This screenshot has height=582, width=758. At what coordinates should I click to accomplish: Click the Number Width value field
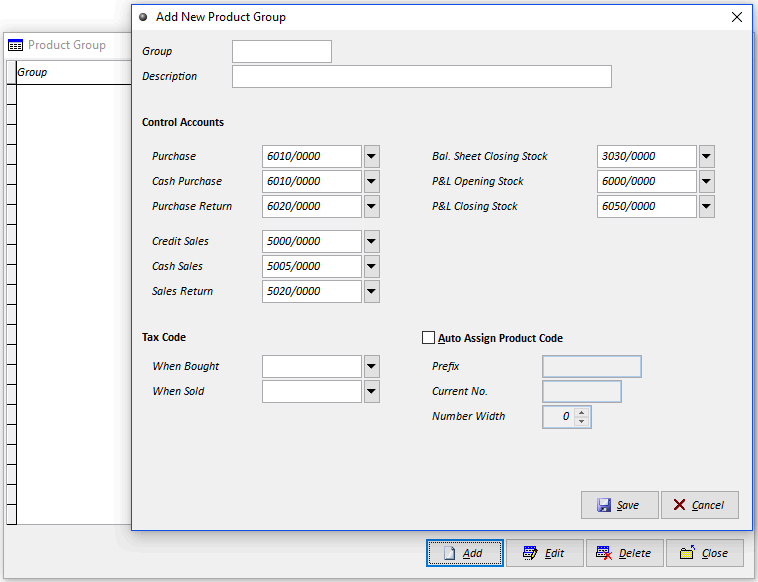(x=559, y=417)
